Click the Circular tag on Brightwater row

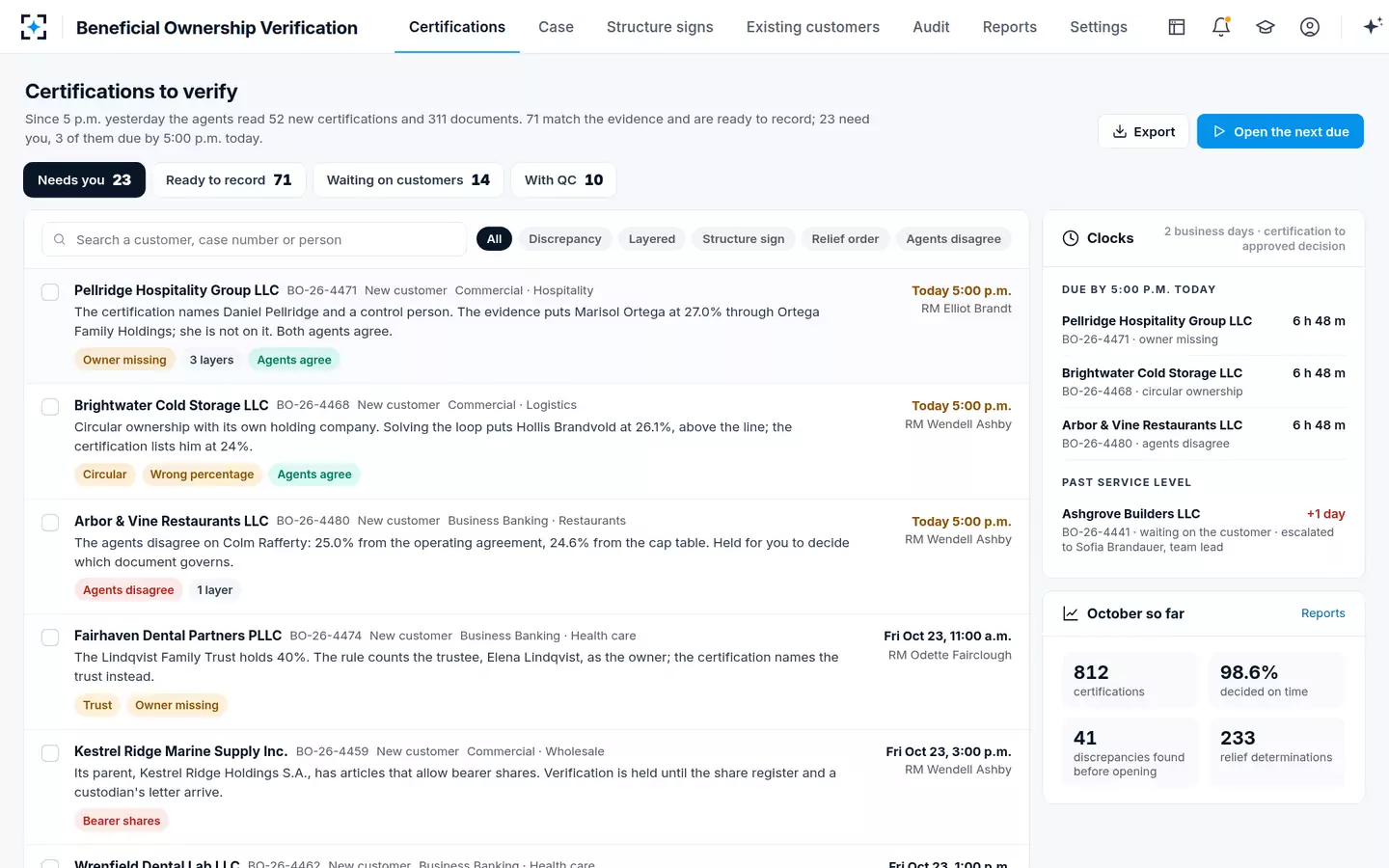click(x=104, y=475)
